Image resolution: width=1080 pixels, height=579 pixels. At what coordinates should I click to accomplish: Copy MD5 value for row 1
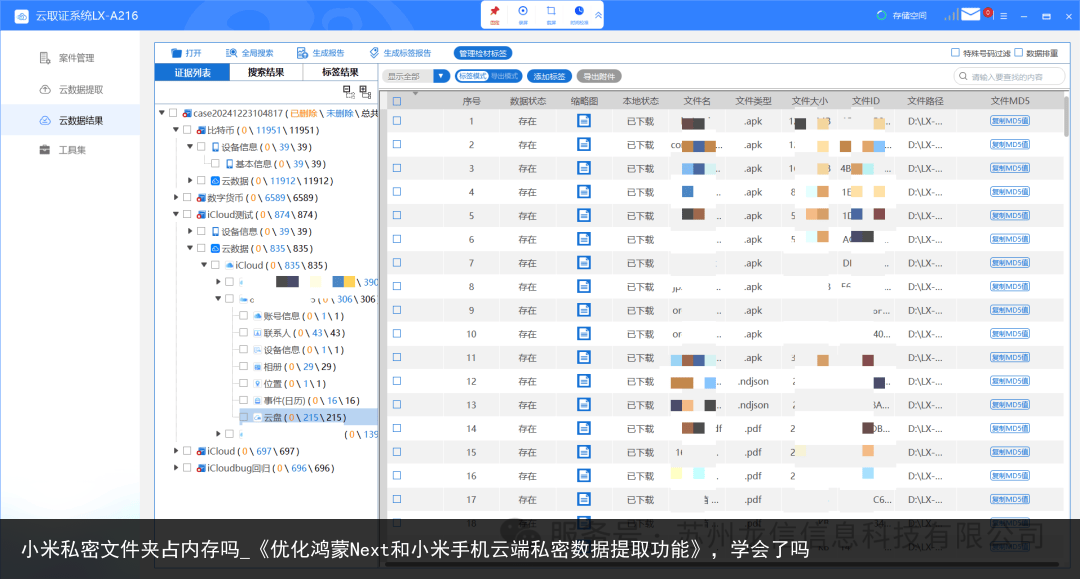[1010, 121]
